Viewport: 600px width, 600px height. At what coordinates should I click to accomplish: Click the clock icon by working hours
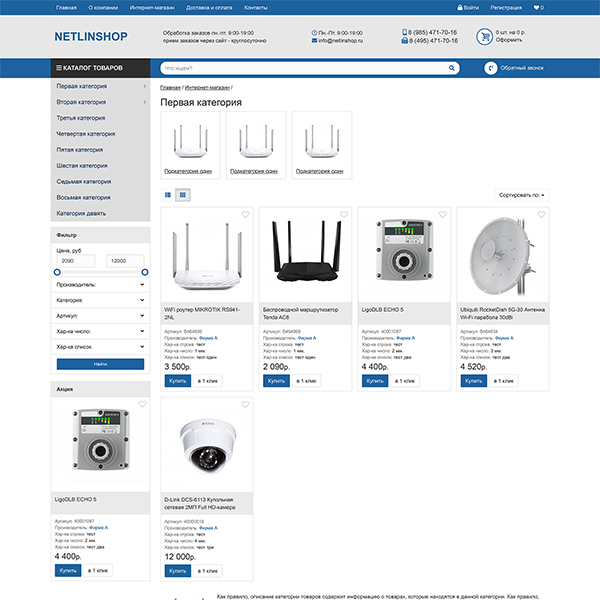pyautogui.click(x=314, y=33)
